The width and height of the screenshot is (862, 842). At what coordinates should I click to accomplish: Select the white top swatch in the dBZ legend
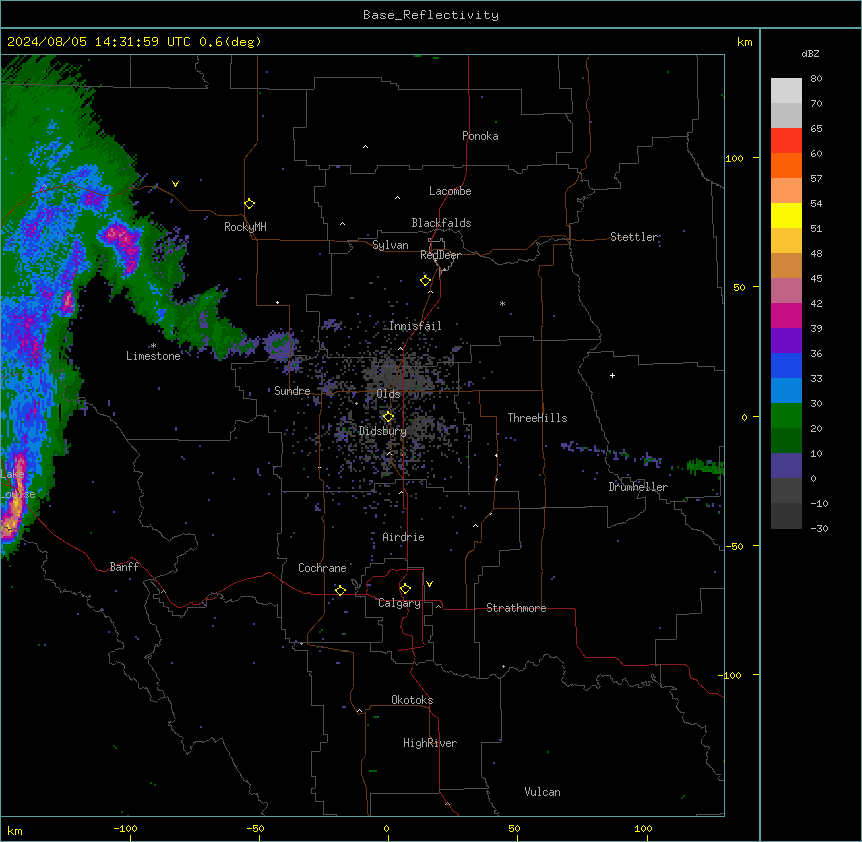(786, 90)
